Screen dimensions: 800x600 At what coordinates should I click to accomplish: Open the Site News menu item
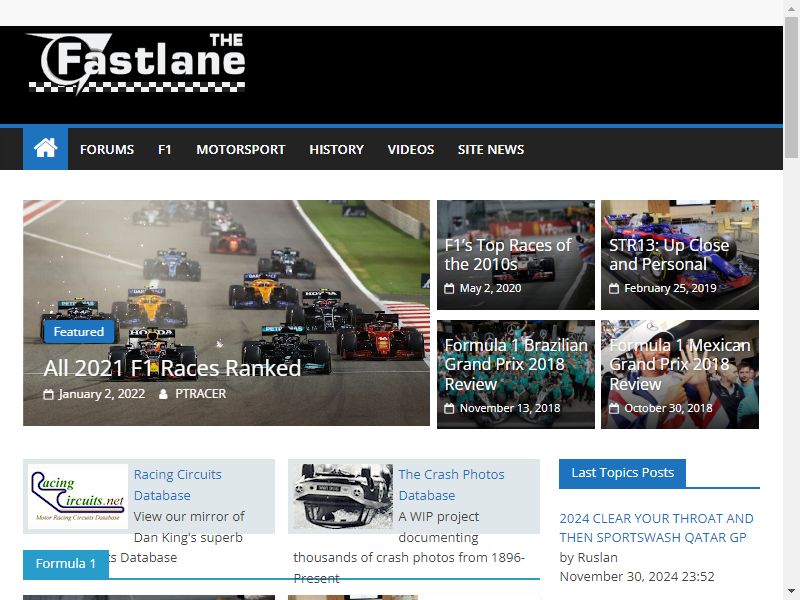[491, 149]
